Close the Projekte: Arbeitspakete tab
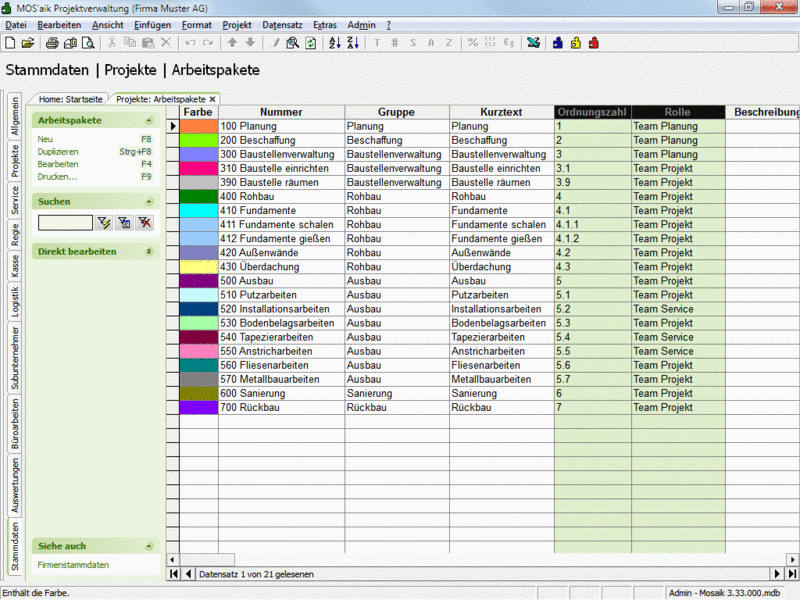 pos(212,99)
